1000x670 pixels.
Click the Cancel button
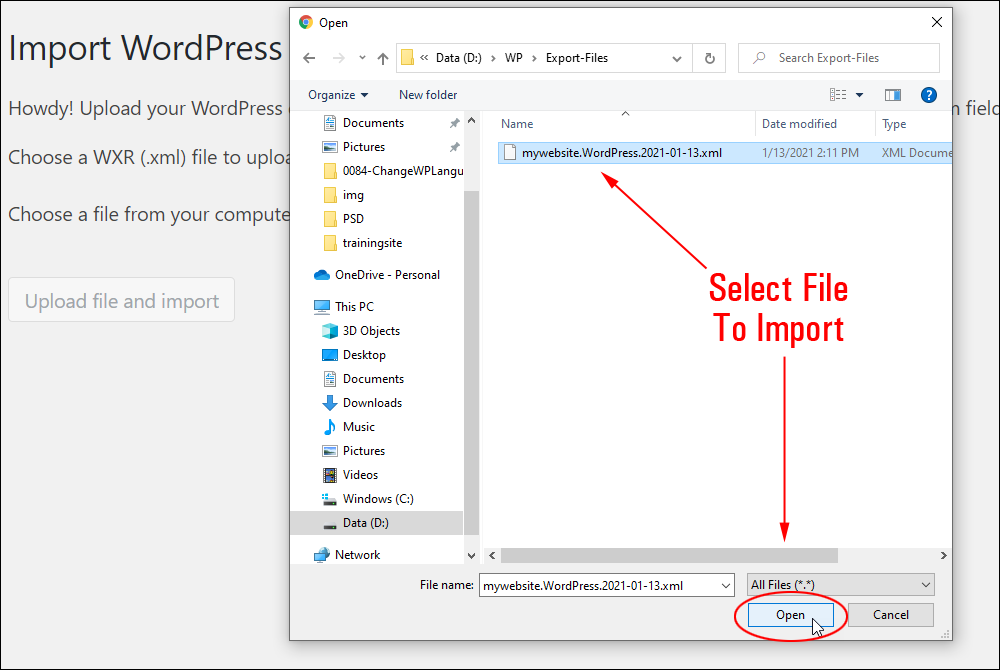click(891, 615)
